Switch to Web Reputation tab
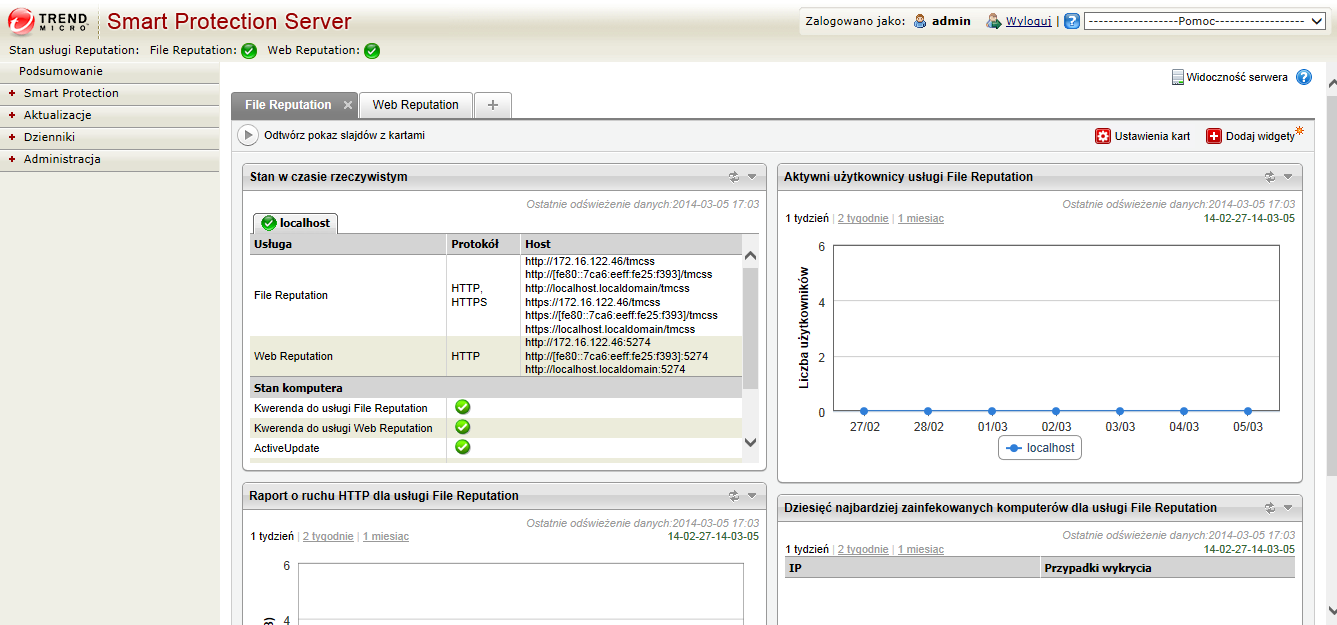1337x625 pixels. click(x=415, y=105)
